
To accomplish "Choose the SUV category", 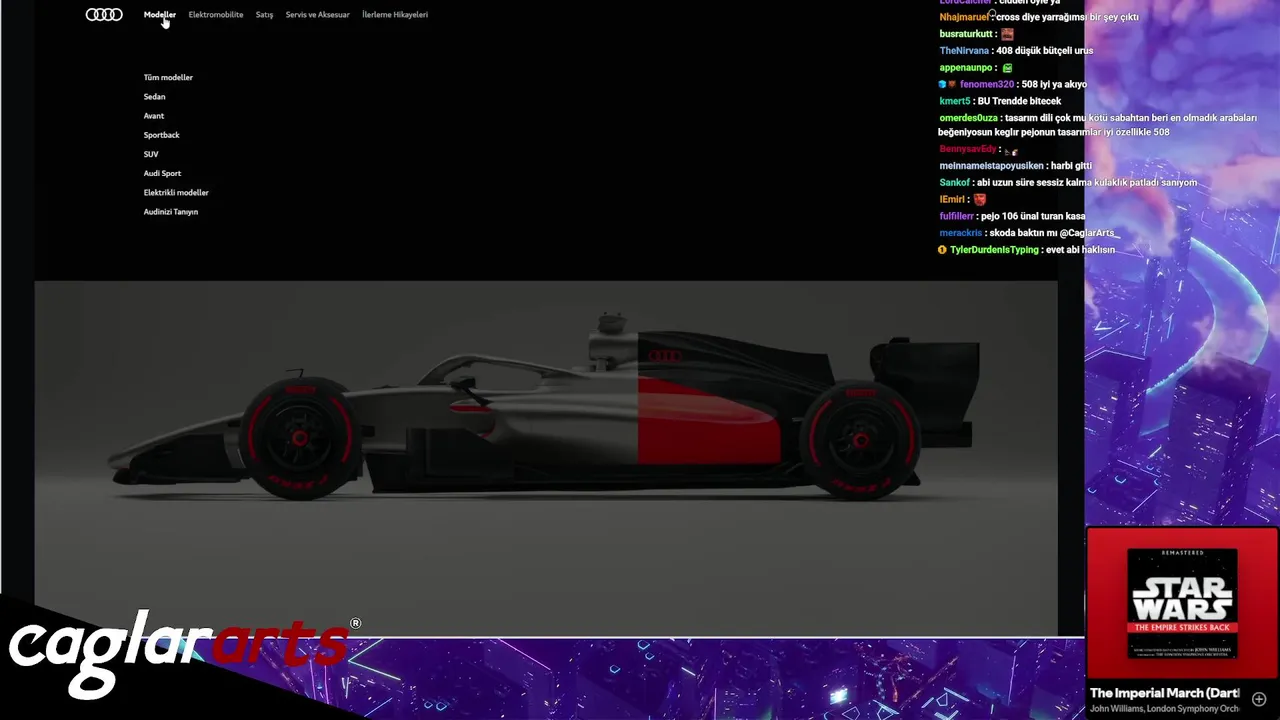I will [x=151, y=154].
